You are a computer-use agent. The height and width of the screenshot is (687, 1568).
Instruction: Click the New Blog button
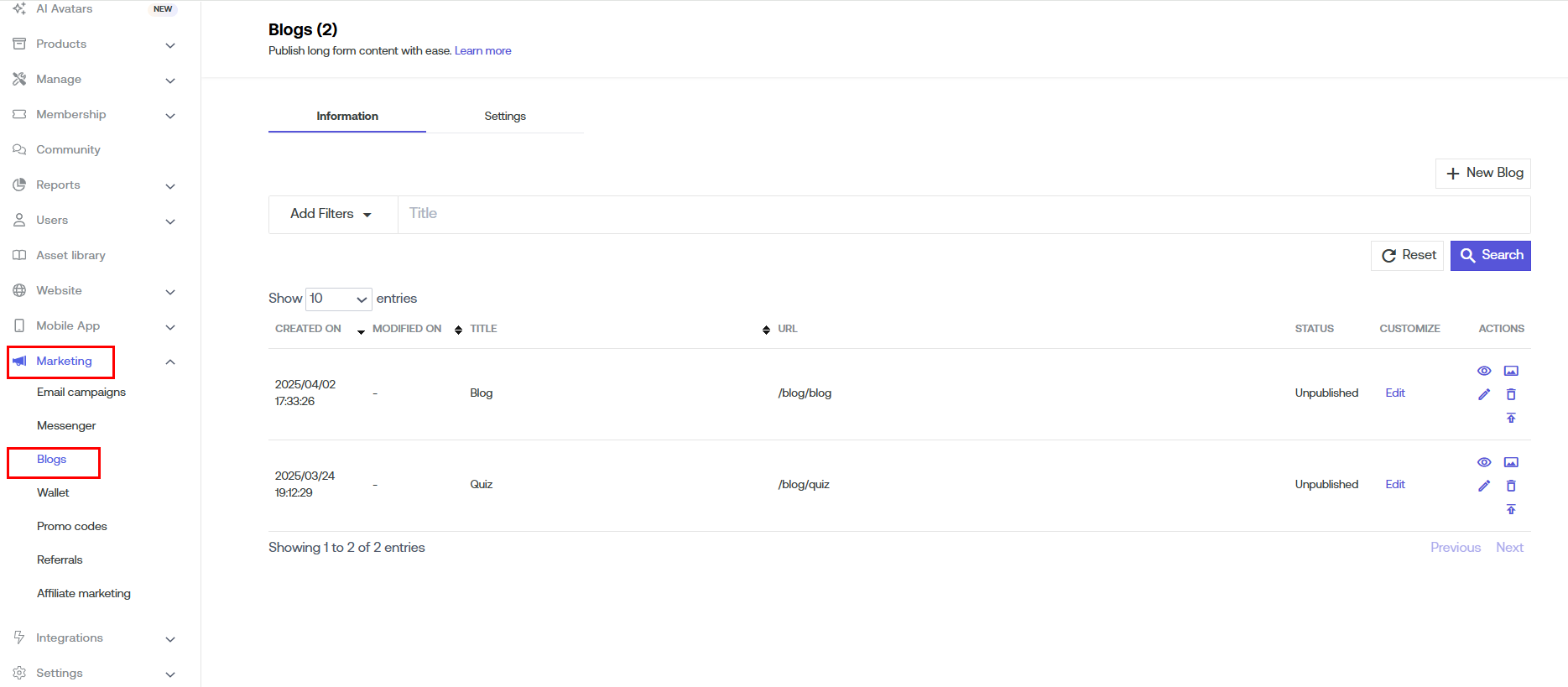tap(1482, 173)
